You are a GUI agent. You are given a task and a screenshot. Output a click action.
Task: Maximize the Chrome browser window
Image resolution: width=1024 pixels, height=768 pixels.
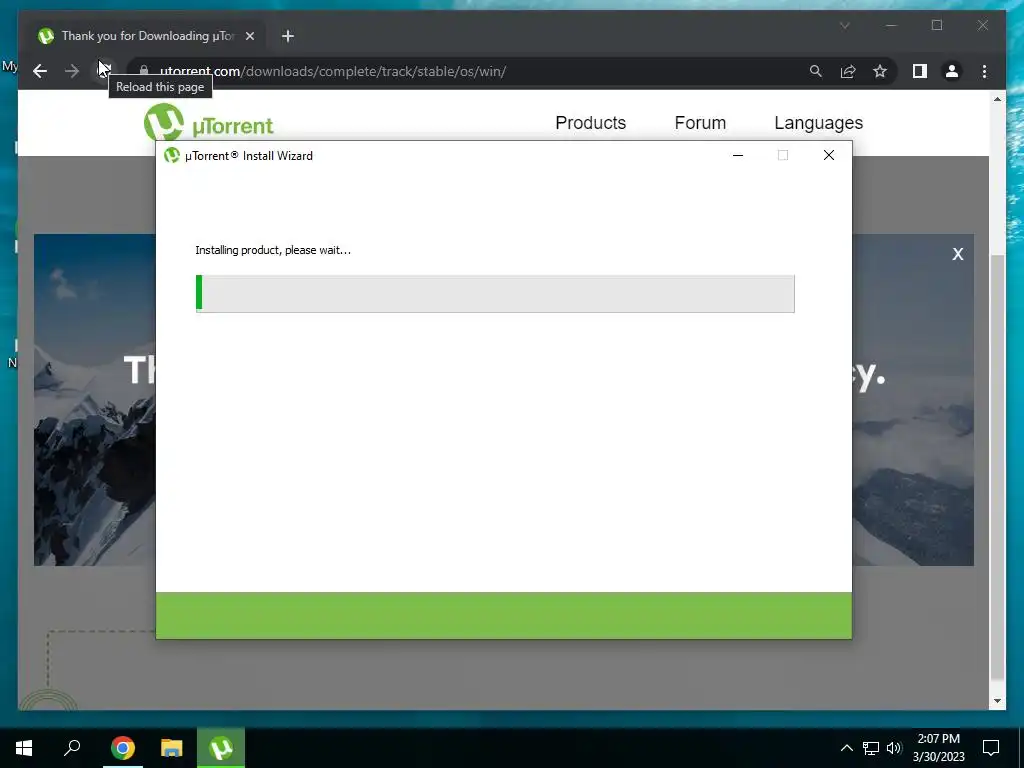tap(937, 25)
